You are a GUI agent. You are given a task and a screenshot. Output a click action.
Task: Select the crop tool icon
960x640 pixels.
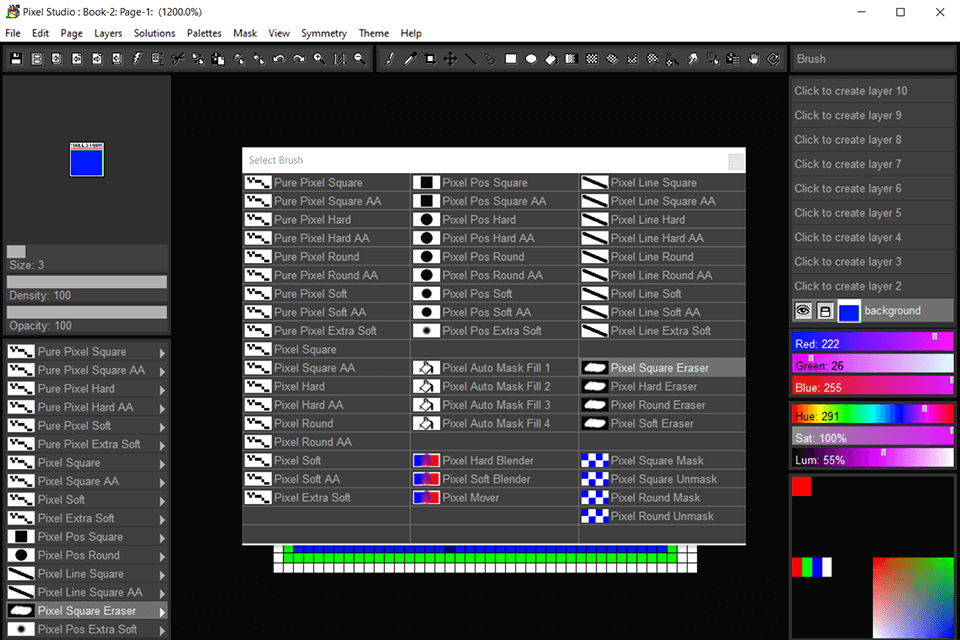tap(430, 59)
